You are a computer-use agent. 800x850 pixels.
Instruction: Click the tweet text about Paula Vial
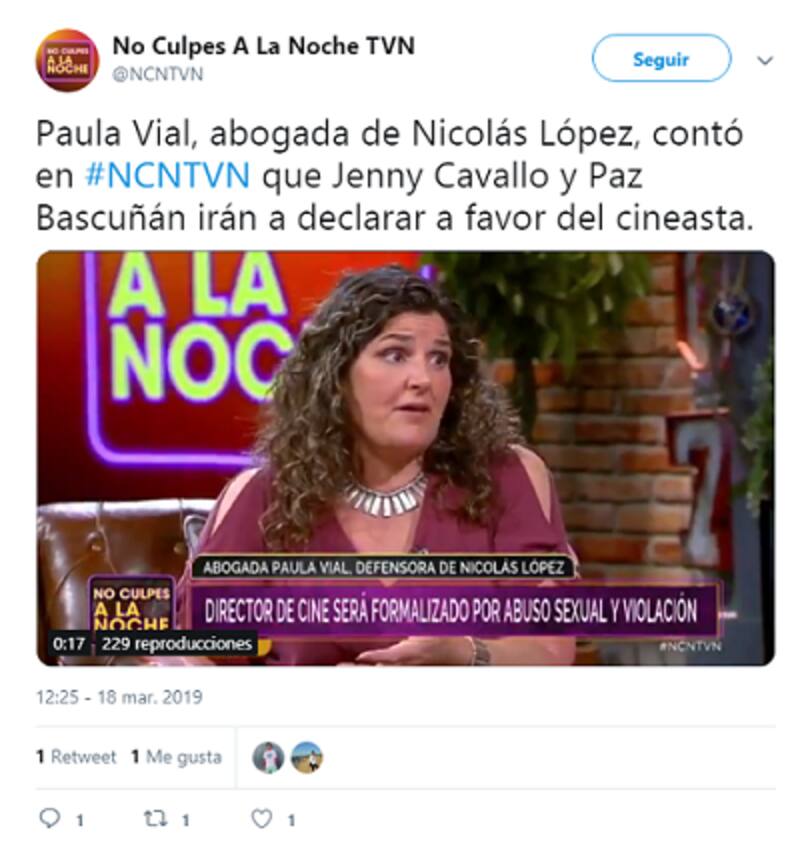[395, 176]
